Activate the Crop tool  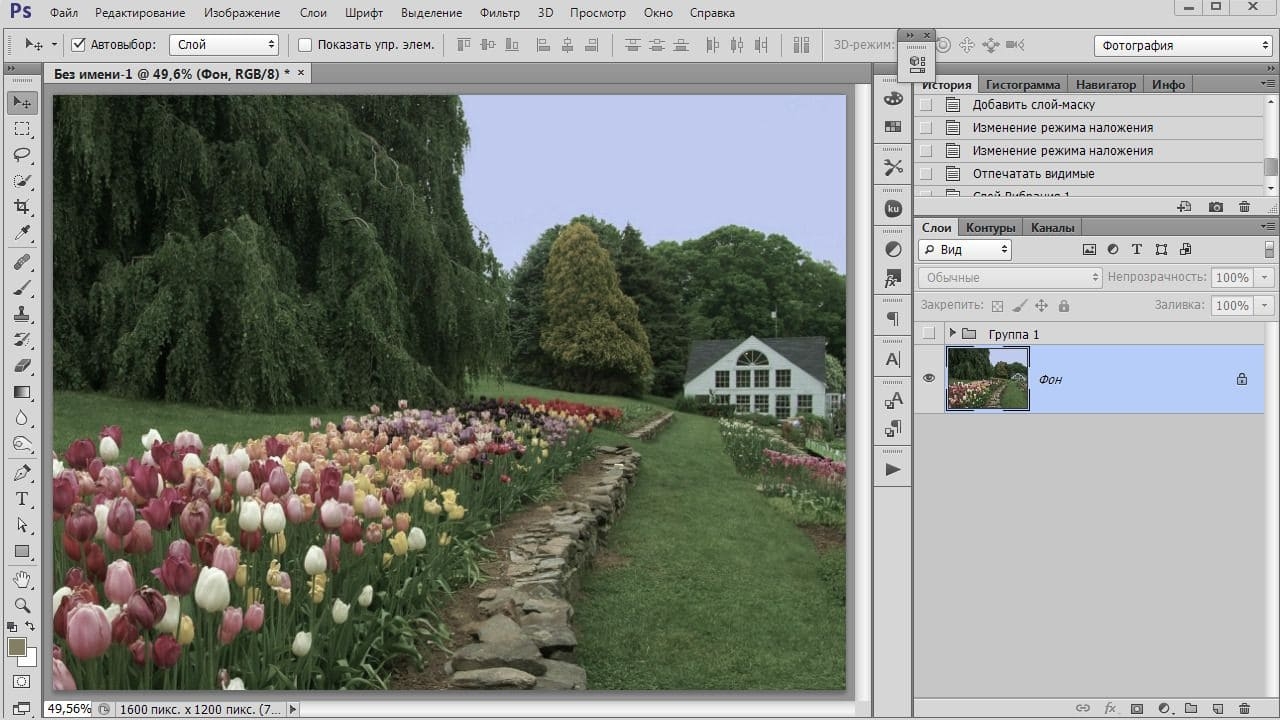pos(22,207)
